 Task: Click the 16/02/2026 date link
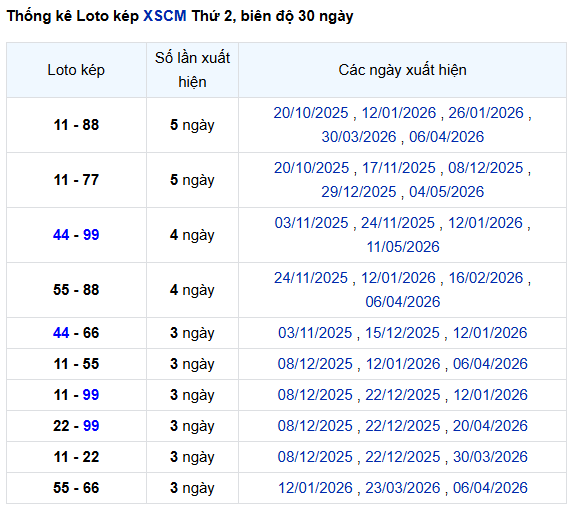[x=486, y=278]
